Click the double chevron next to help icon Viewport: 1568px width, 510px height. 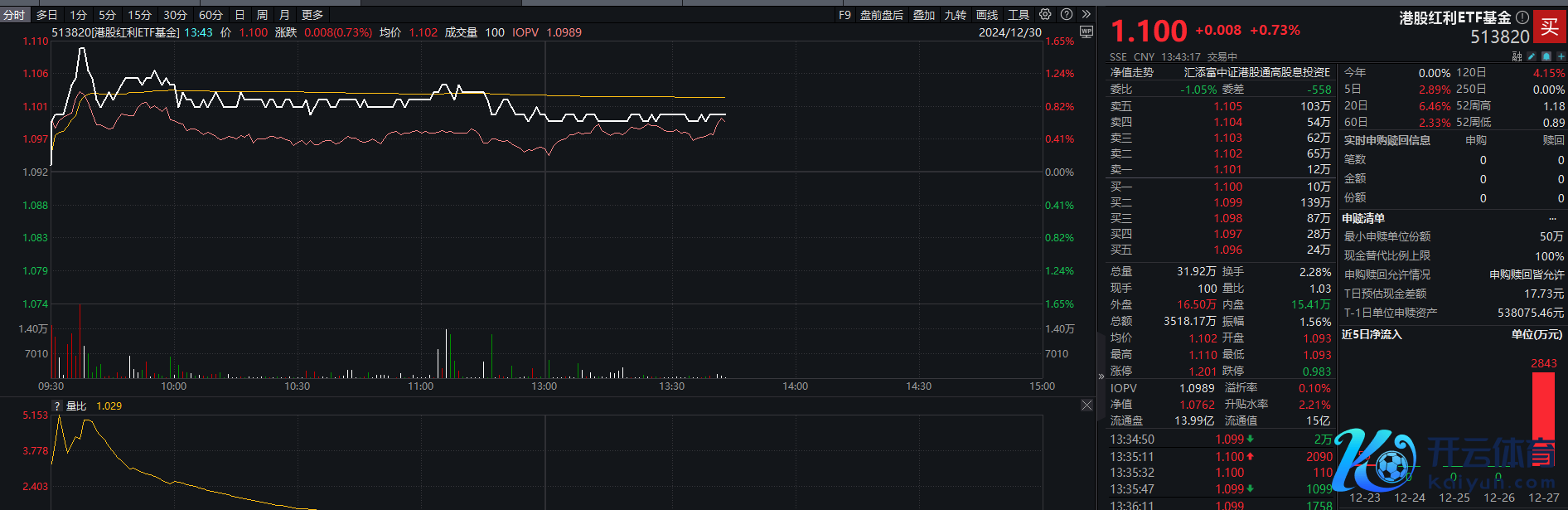click(1086, 14)
